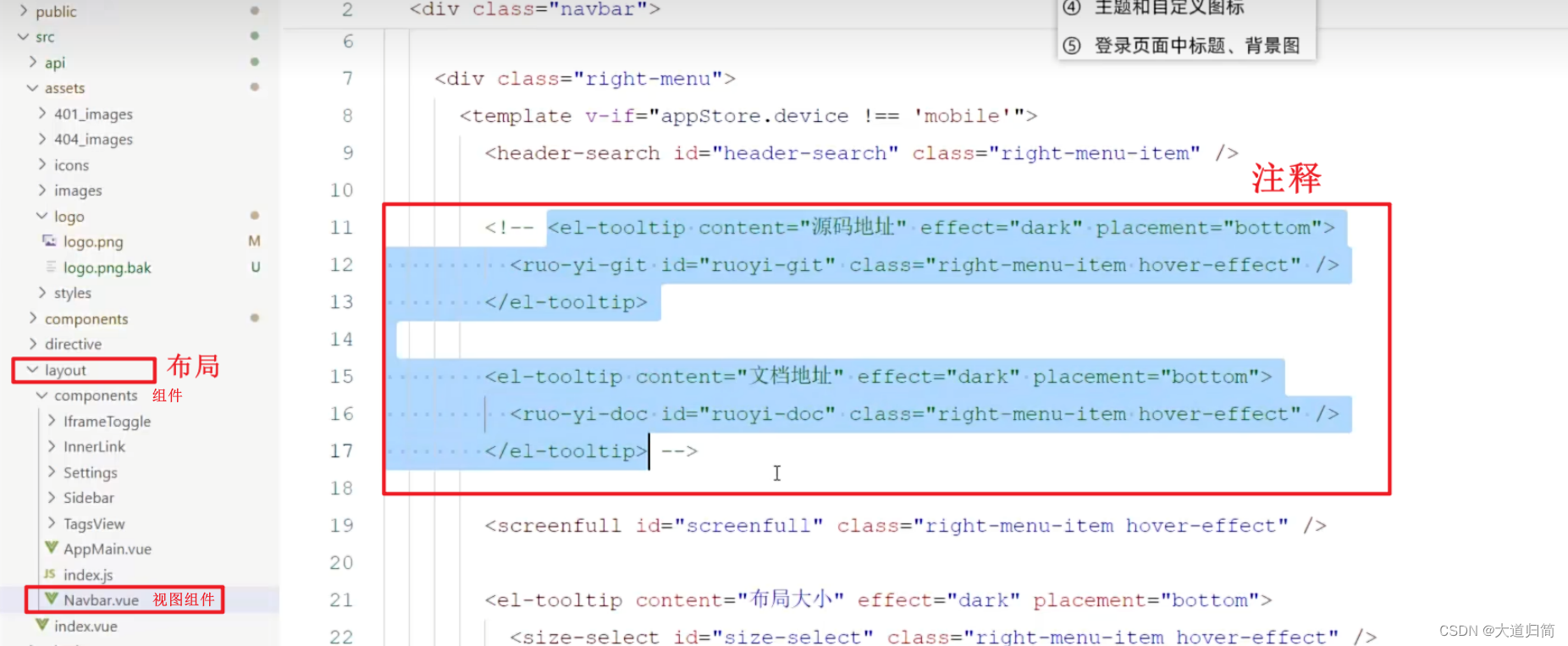Select the public folder label
Image resolution: width=1568 pixels, height=646 pixels.
coord(56,12)
